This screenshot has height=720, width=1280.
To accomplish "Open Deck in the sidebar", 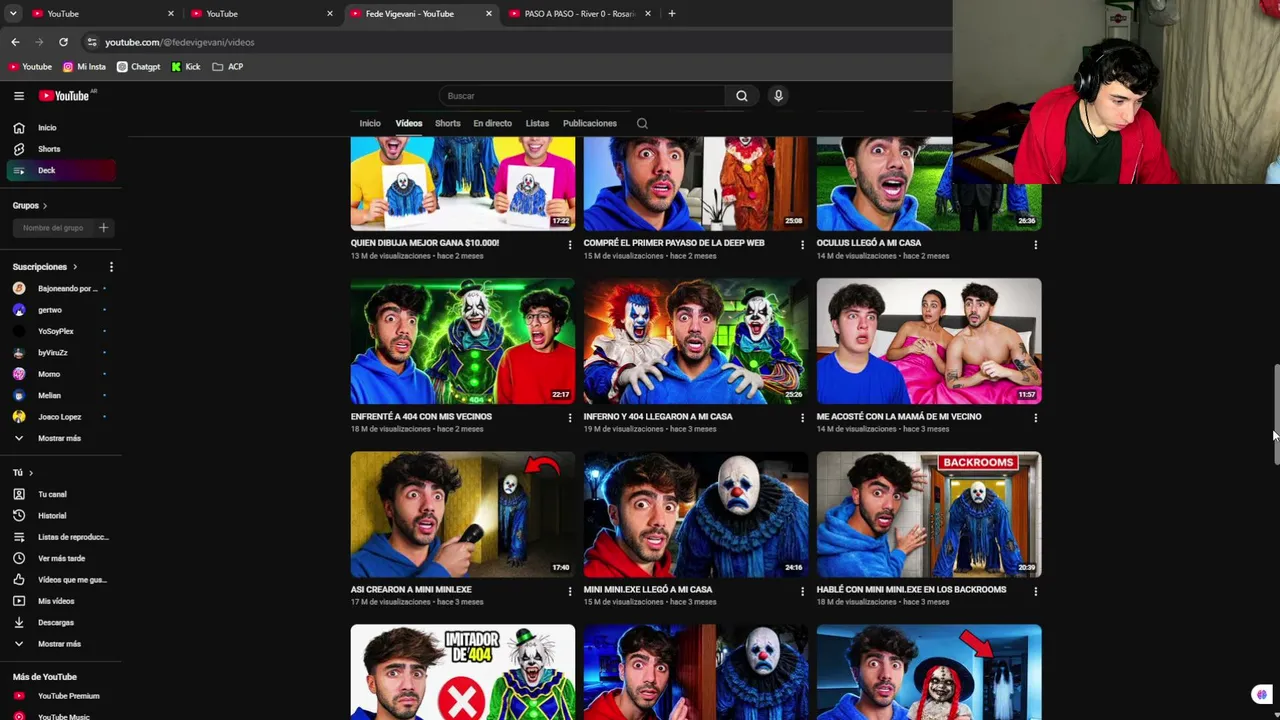I will 60,170.
